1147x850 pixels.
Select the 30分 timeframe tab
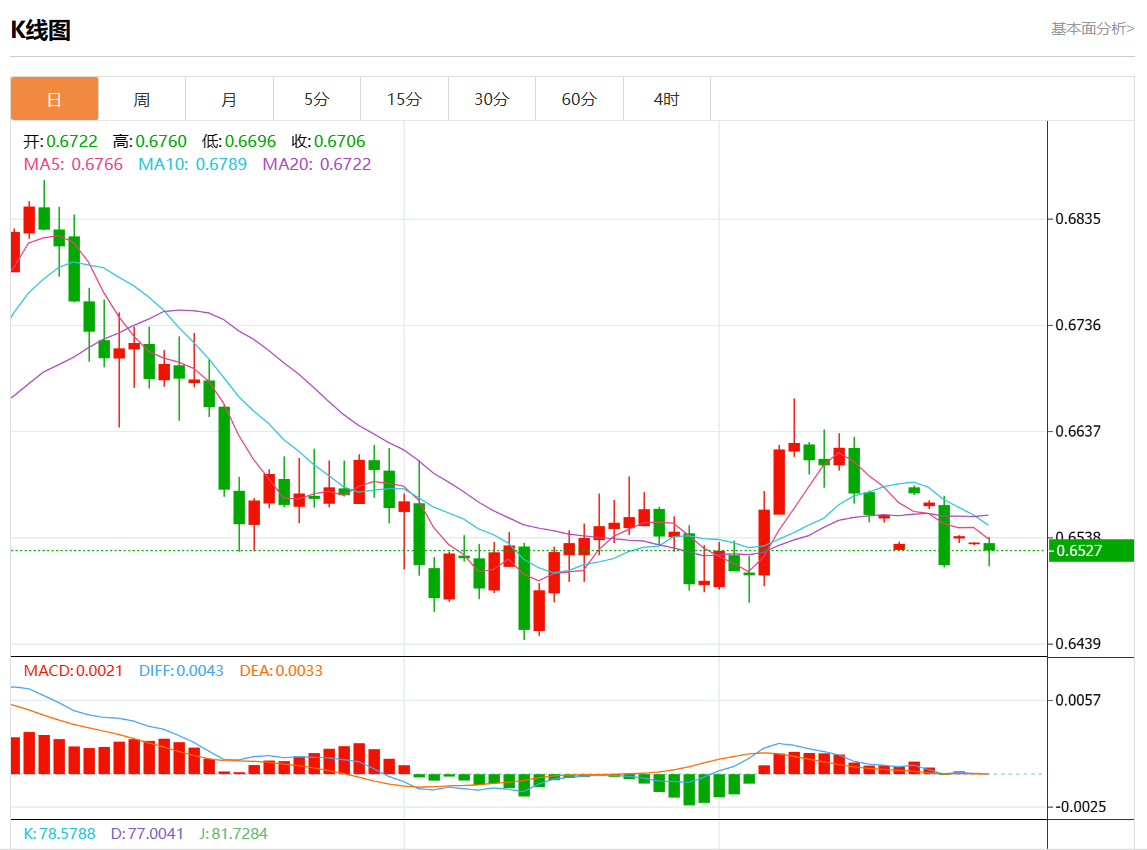pyautogui.click(x=492, y=99)
